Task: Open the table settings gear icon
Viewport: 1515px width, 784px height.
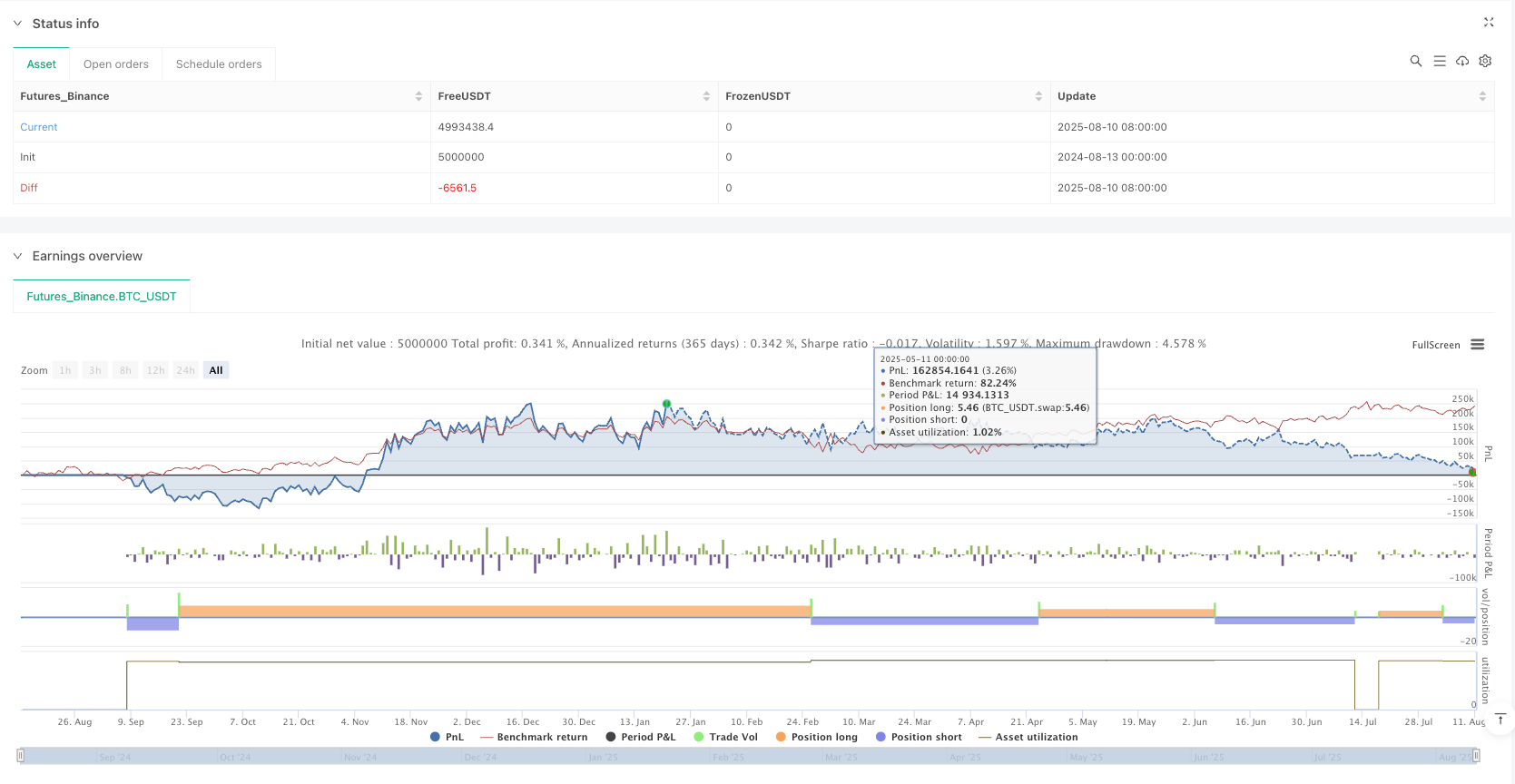Action: click(x=1485, y=61)
